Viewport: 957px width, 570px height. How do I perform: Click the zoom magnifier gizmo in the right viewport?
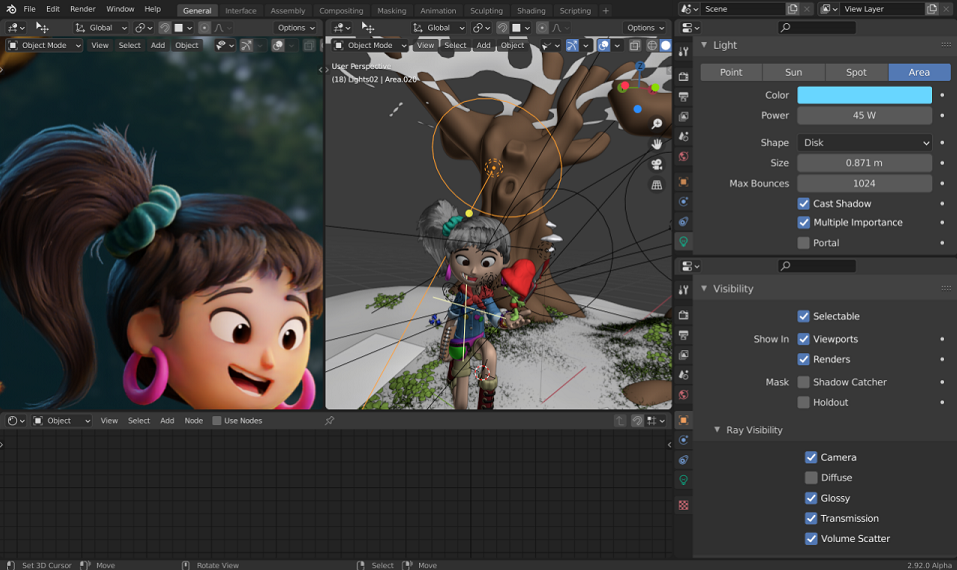[x=657, y=124]
